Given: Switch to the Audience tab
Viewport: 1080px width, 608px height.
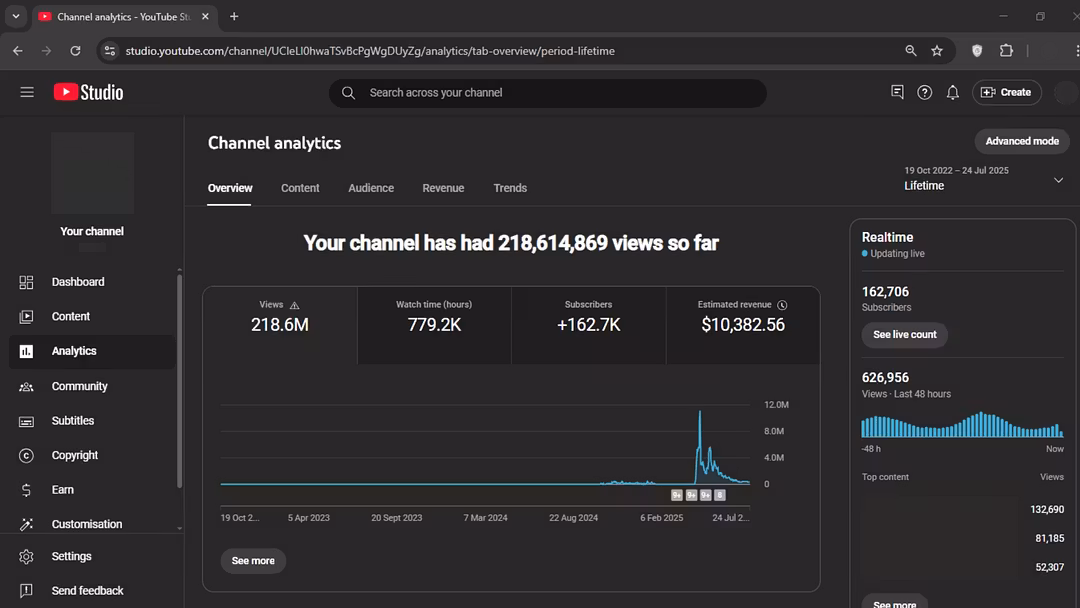Looking at the screenshot, I should click(x=371, y=188).
